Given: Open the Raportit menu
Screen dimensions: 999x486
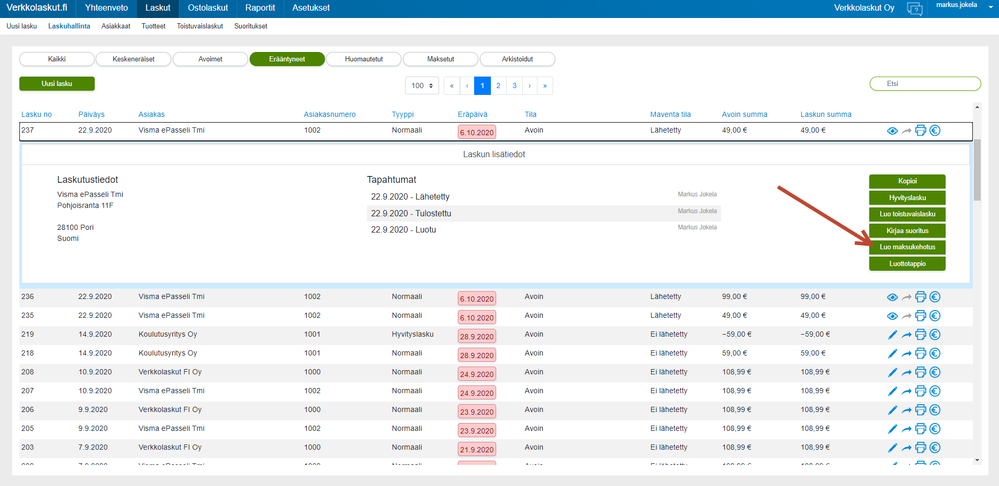Looking at the screenshot, I should coord(260,8).
